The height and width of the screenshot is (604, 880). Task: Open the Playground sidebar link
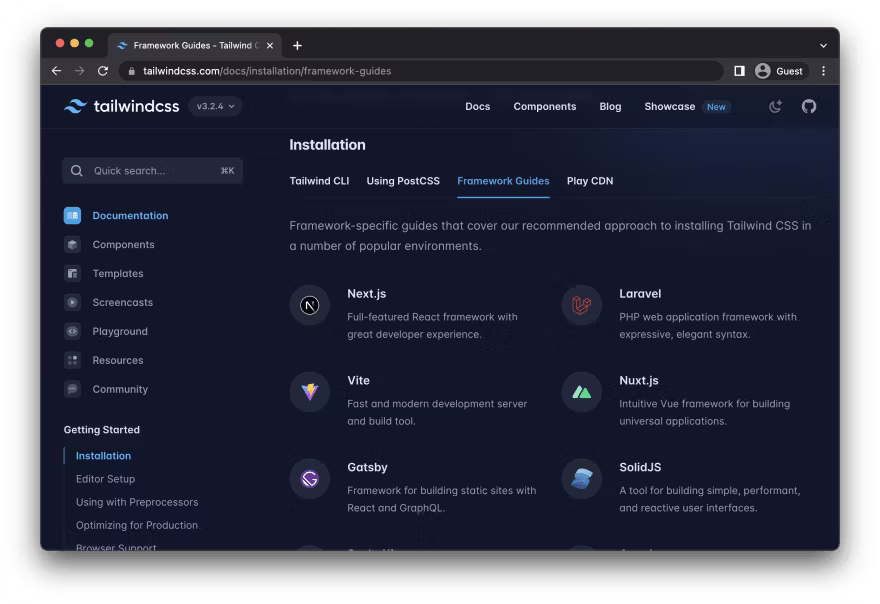120,331
